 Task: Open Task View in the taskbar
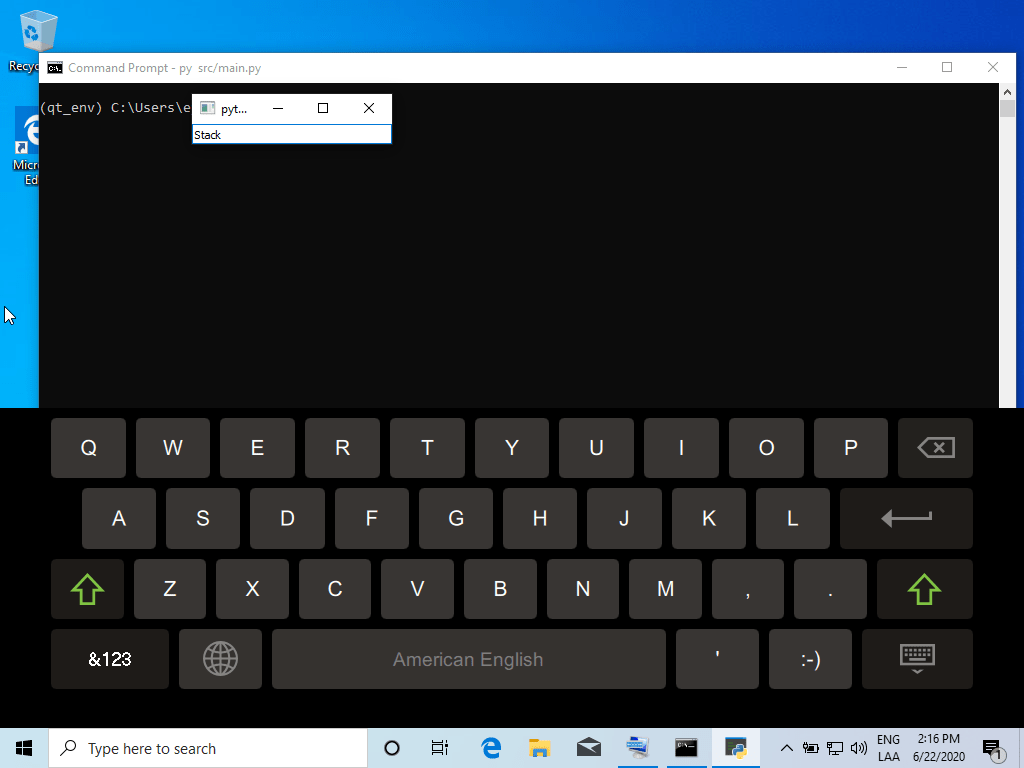pyautogui.click(x=439, y=748)
